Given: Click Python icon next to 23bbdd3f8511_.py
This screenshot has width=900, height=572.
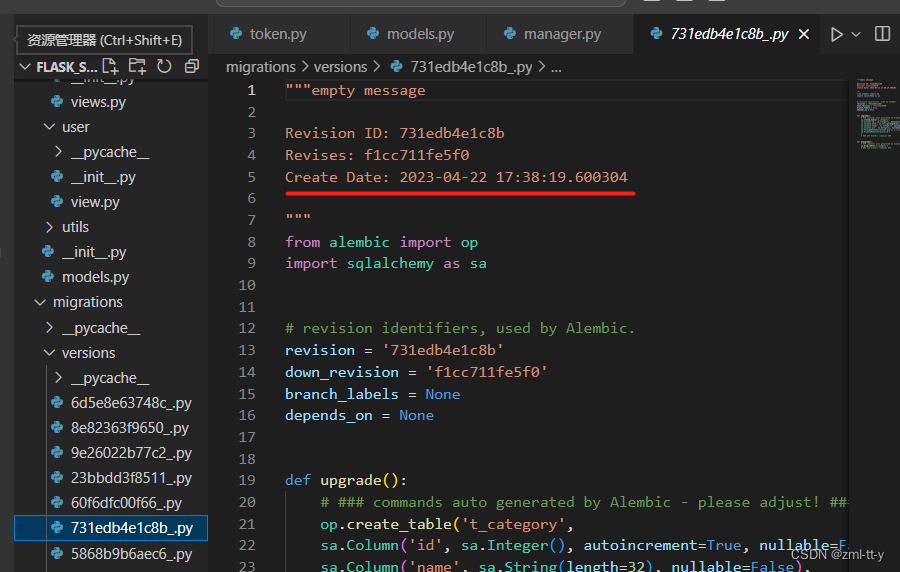Looking at the screenshot, I should tap(57, 477).
